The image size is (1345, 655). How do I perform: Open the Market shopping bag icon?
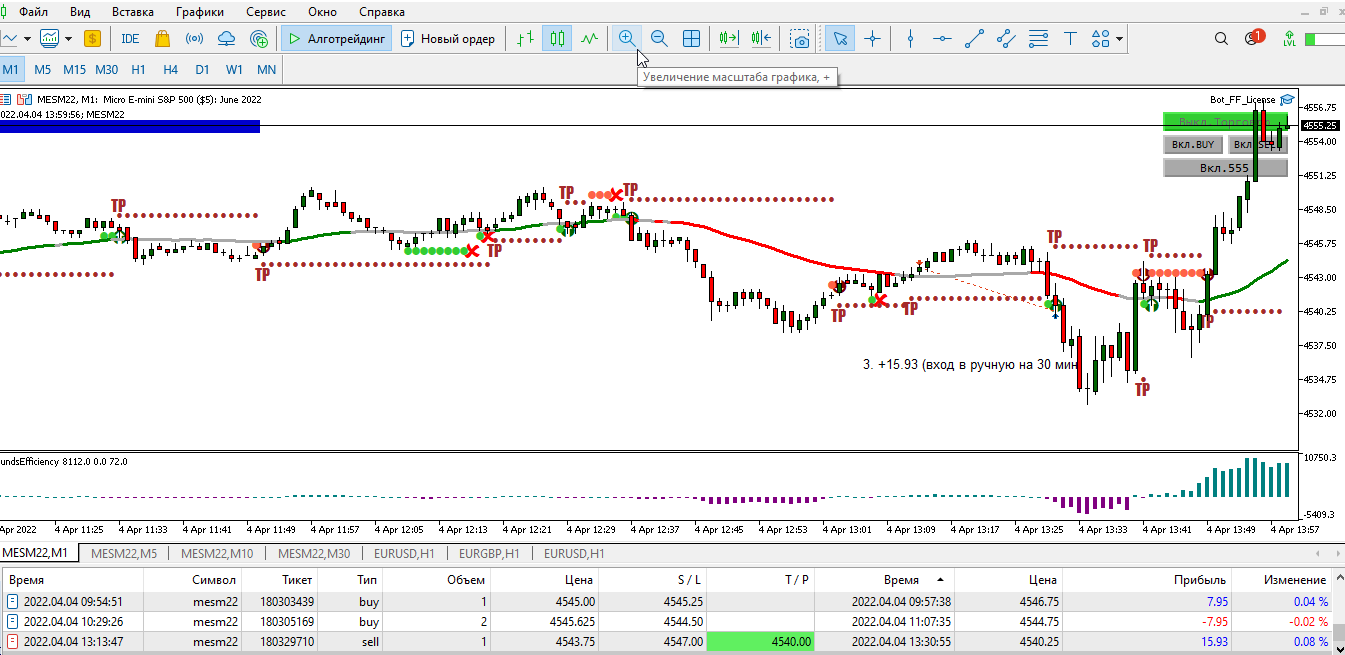pos(162,39)
